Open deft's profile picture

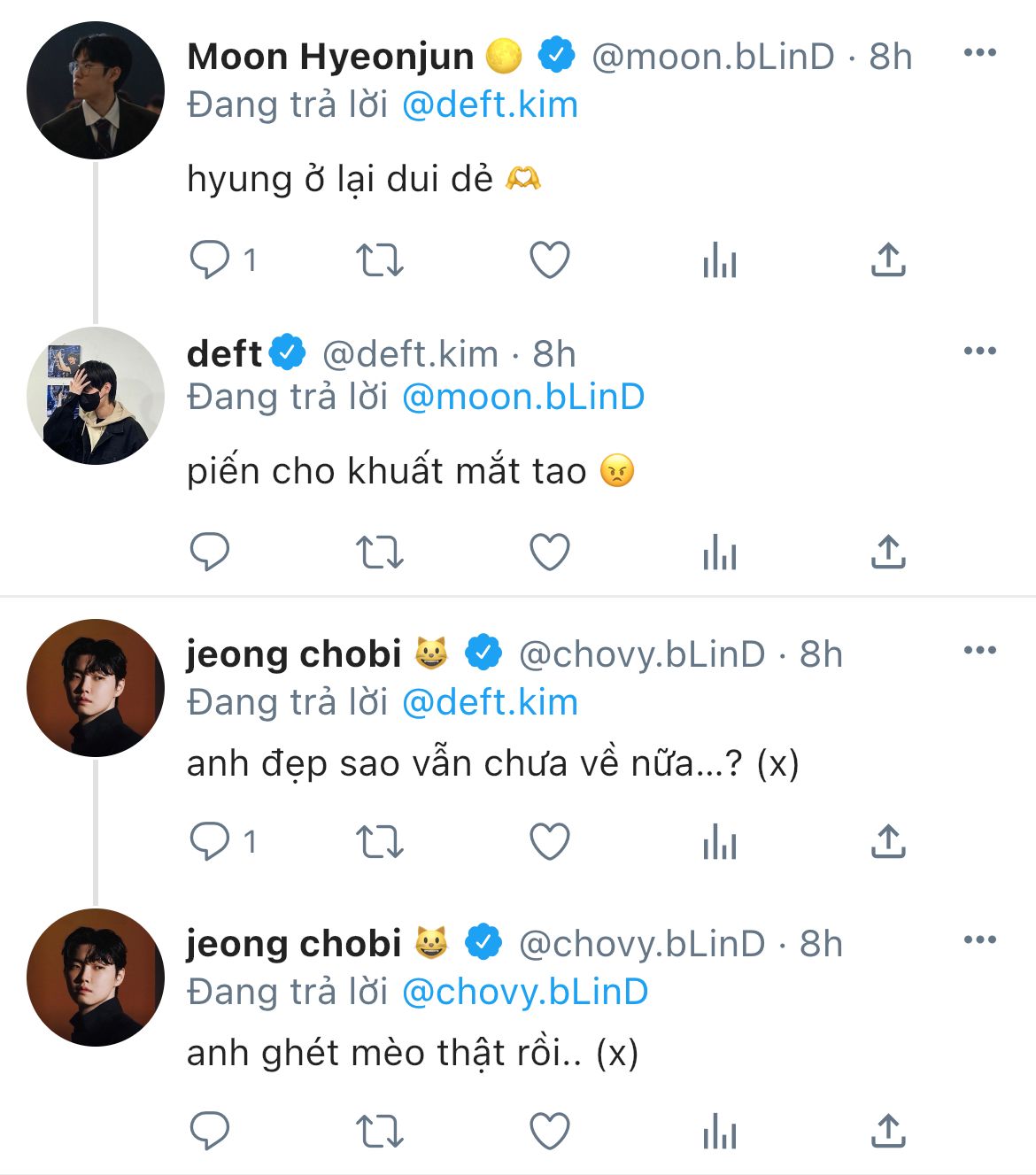click(x=96, y=396)
